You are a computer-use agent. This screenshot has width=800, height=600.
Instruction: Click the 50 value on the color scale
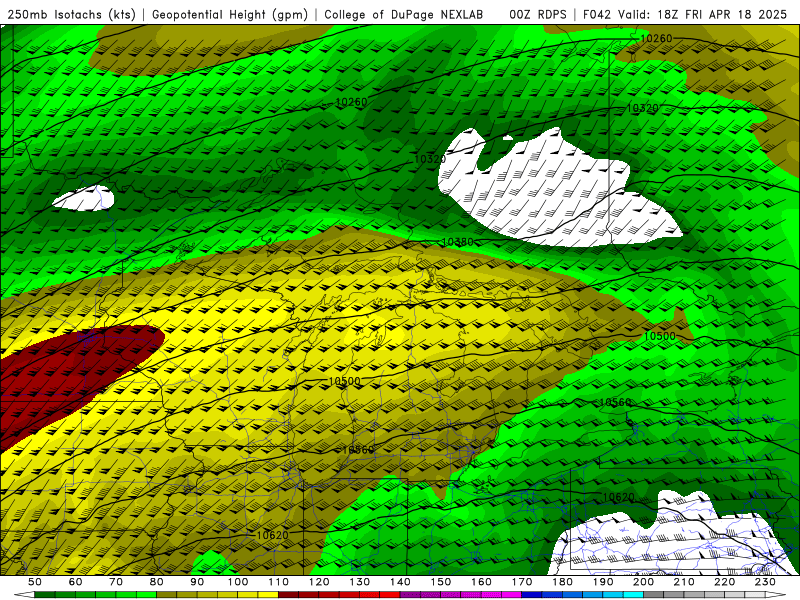35,582
